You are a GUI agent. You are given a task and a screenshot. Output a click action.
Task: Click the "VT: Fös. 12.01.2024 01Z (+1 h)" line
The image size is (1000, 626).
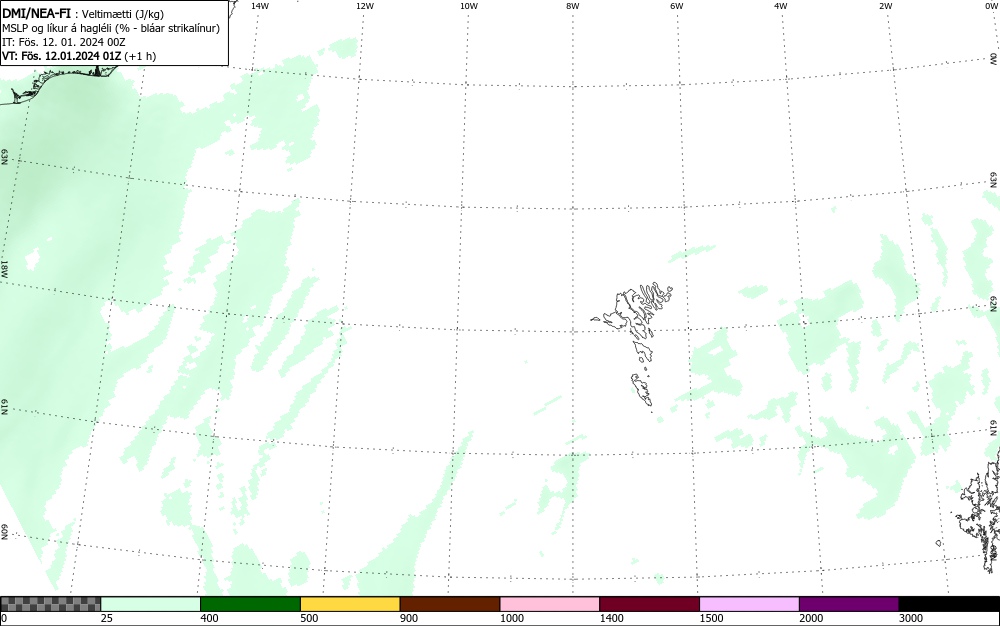(79, 56)
